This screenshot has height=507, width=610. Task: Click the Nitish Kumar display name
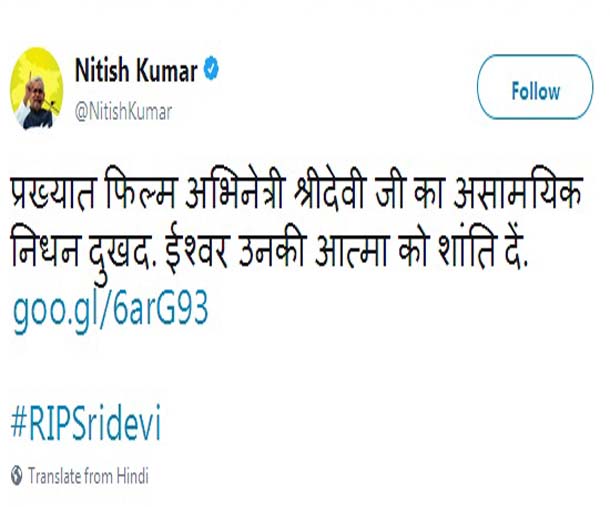135,72
